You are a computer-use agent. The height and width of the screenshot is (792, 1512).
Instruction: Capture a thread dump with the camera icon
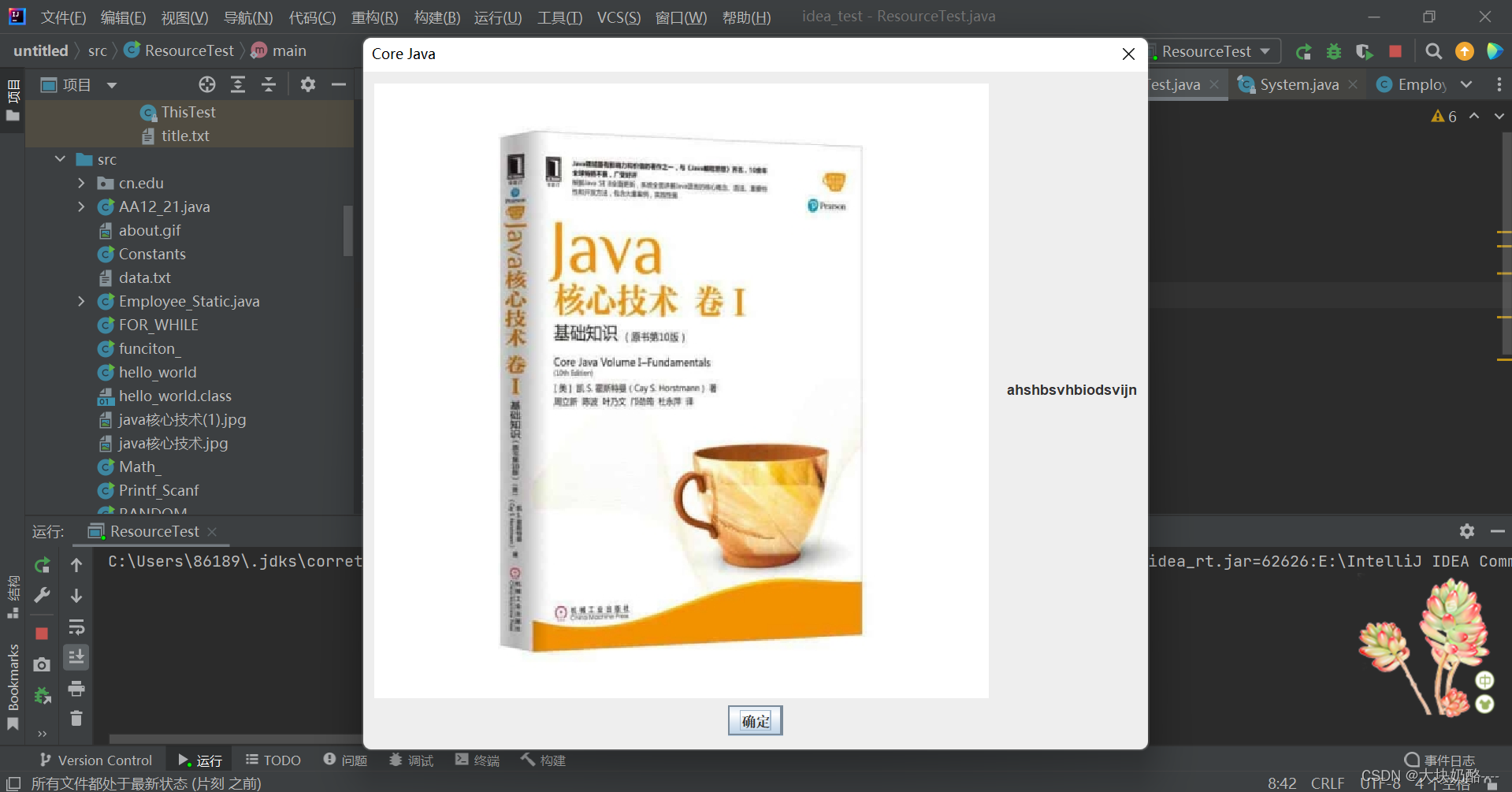[x=42, y=664]
